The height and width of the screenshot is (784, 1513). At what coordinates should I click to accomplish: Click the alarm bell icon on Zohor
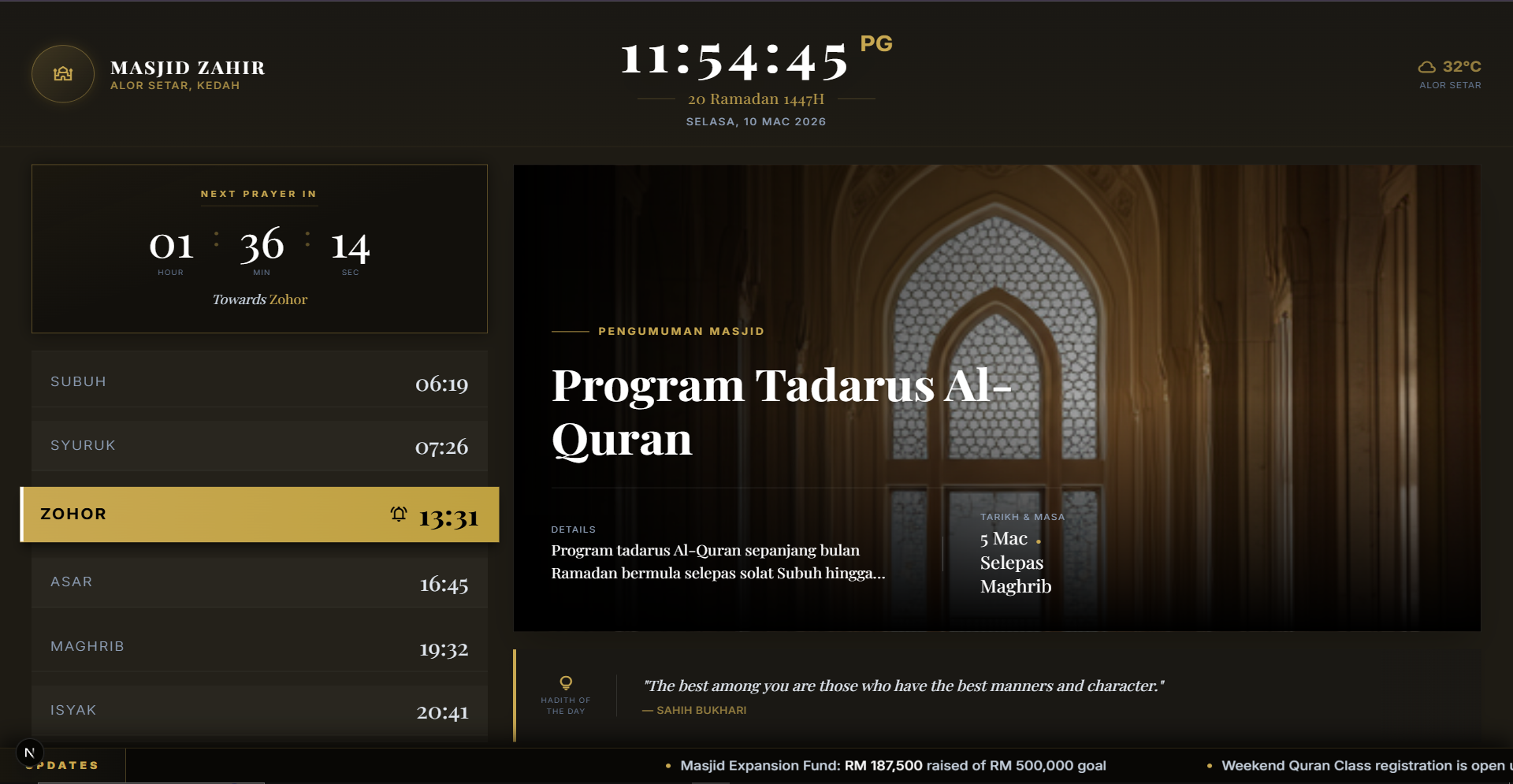399,515
